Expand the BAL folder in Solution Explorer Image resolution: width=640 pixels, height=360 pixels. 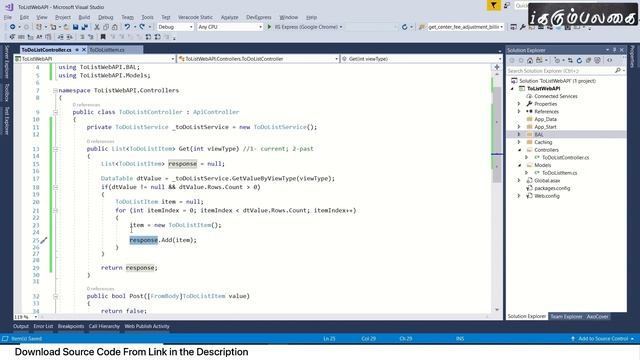click(x=519, y=134)
